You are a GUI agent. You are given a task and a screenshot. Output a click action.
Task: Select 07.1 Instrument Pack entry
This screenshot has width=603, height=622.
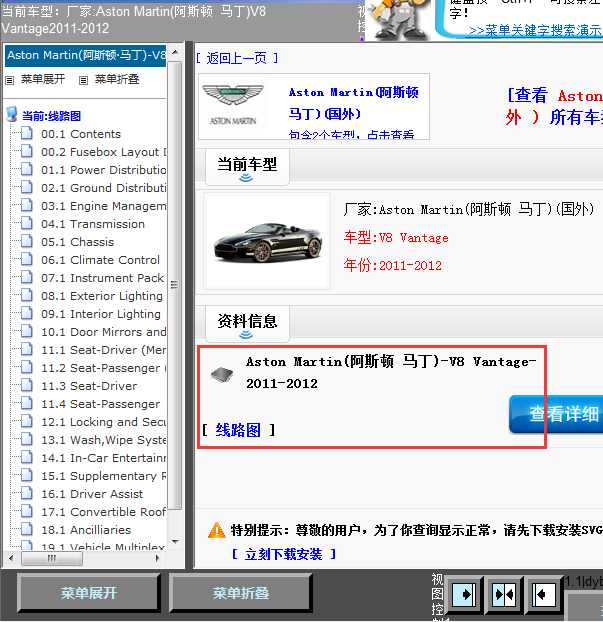point(103,278)
